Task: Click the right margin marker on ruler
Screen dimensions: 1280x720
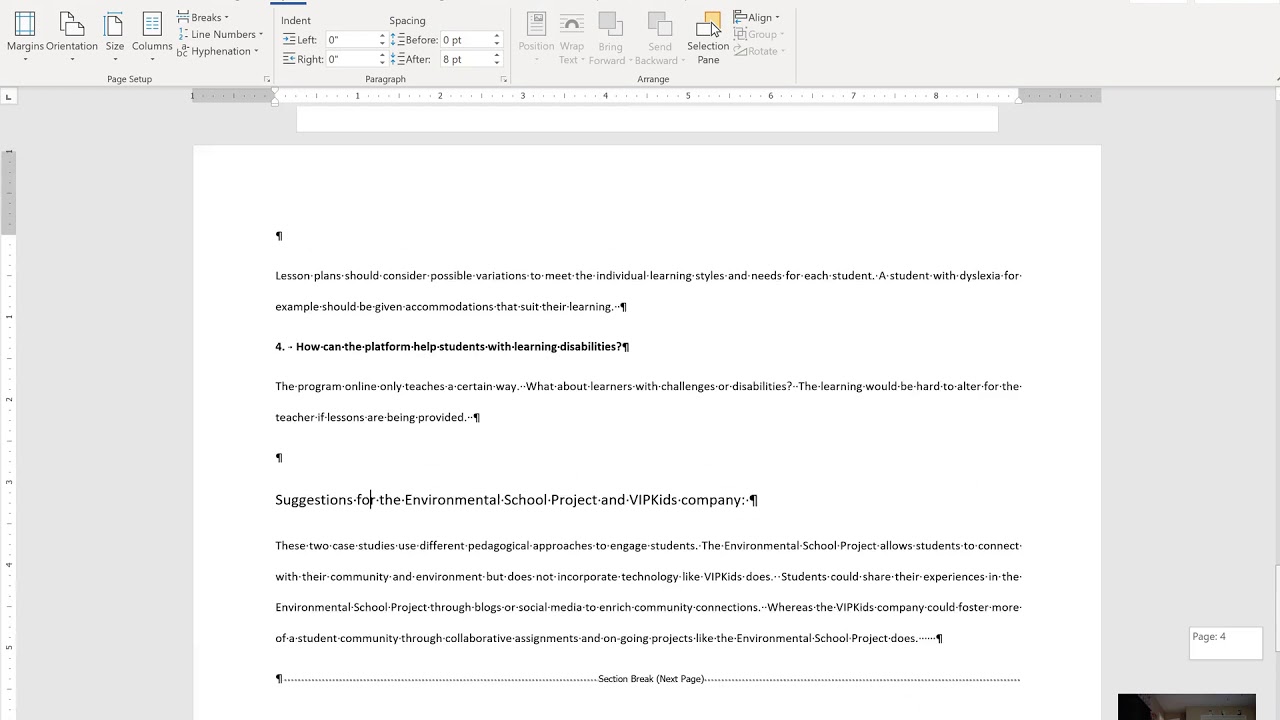Action: click(x=1019, y=99)
